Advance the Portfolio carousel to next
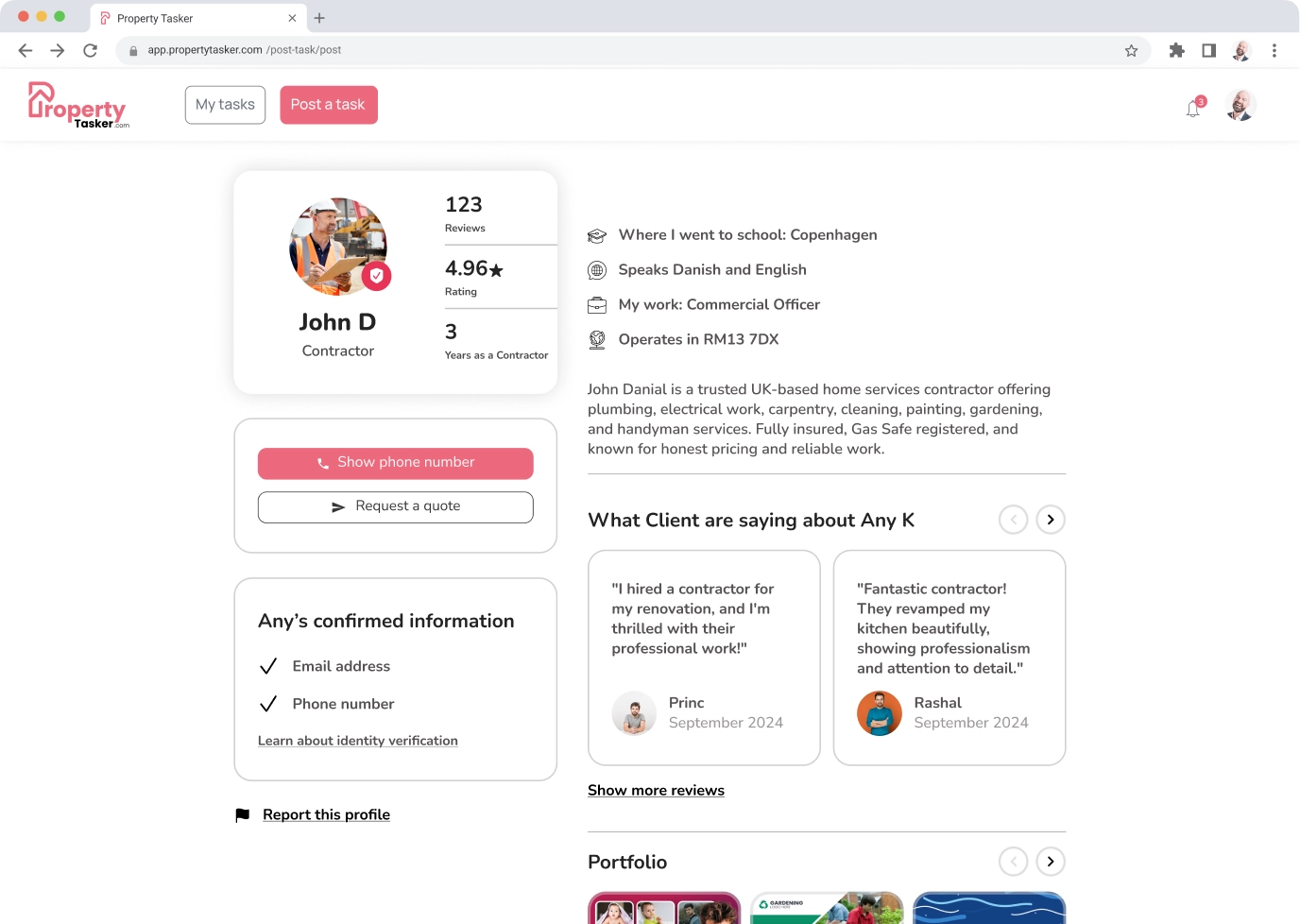 pos(1051,862)
